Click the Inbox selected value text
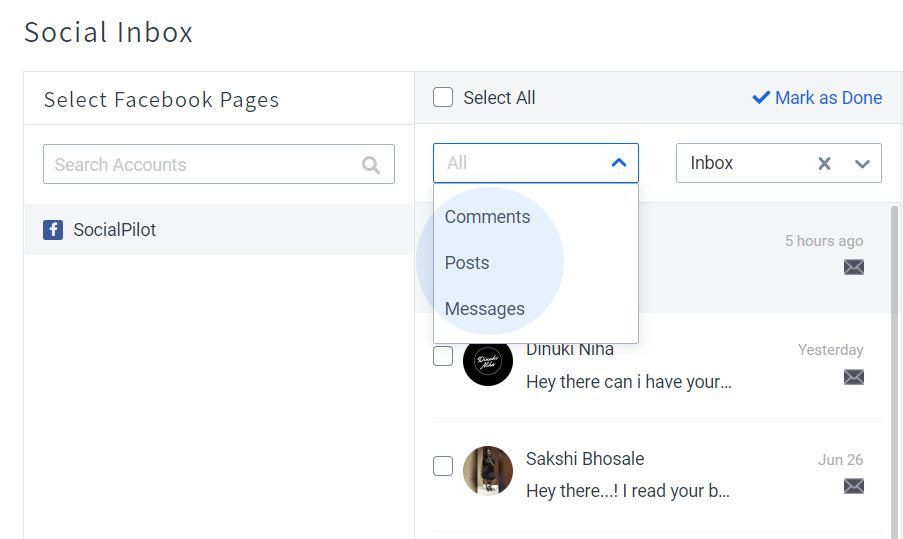This screenshot has height=539, width=903. [x=712, y=163]
